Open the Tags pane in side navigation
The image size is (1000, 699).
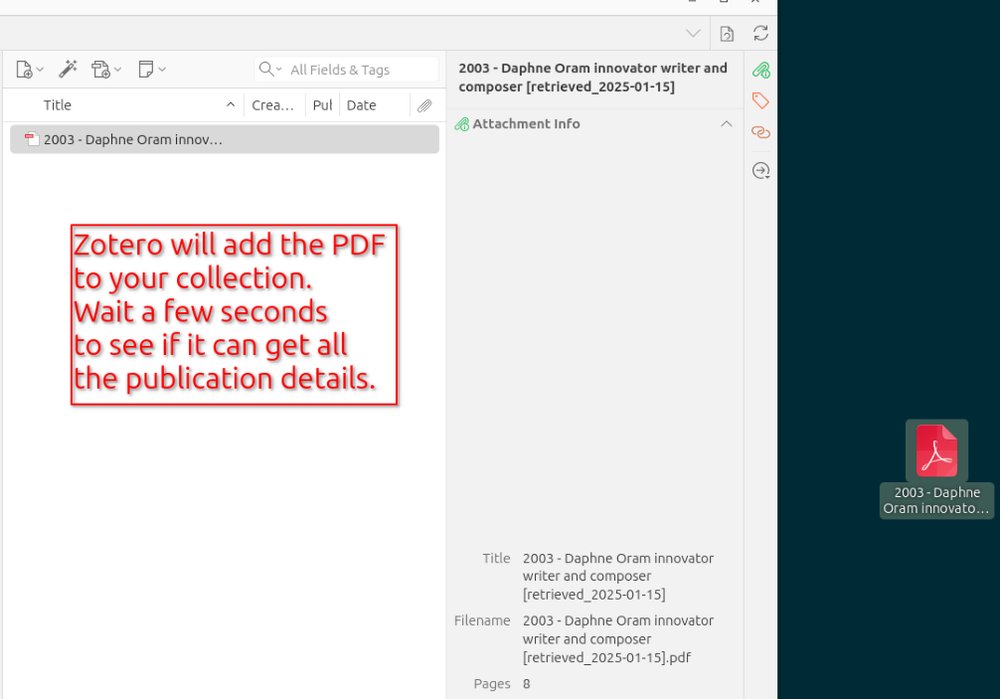pyautogui.click(x=761, y=101)
